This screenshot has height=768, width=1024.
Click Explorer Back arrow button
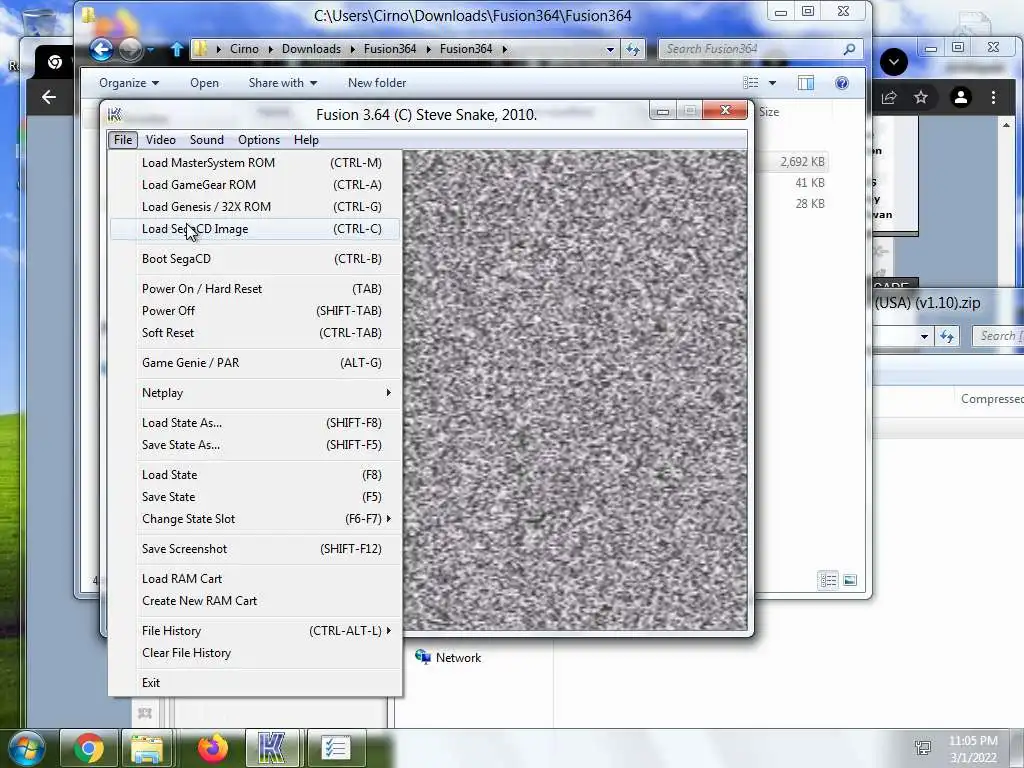[101, 49]
